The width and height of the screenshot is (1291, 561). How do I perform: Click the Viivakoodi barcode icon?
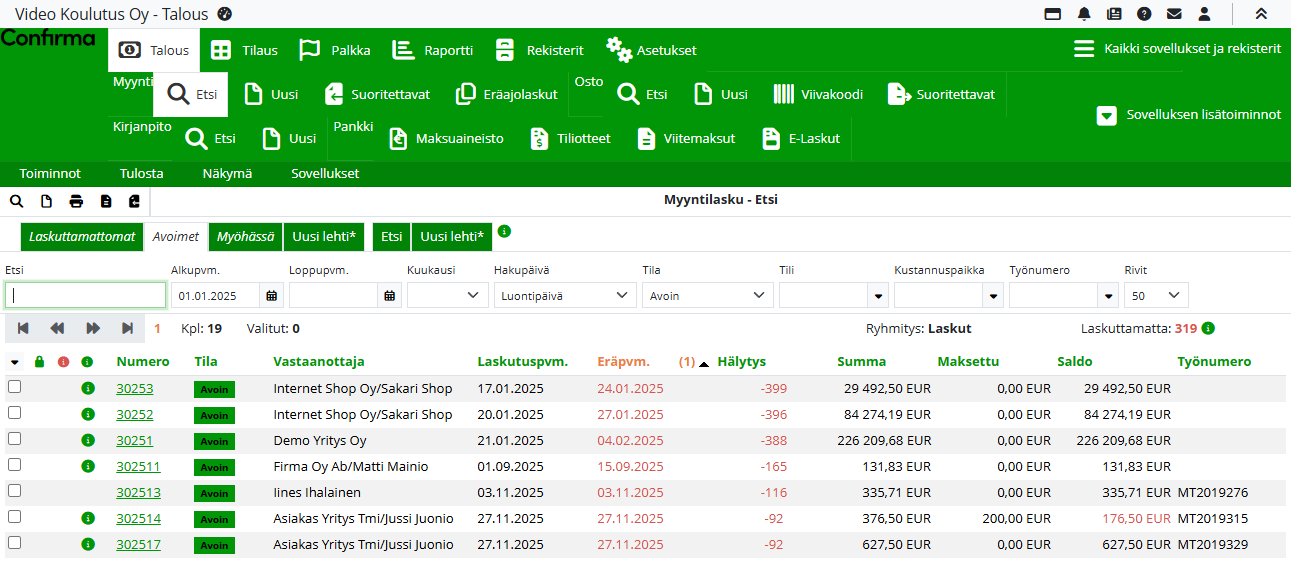pyautogui.click(x=784, y=94)
